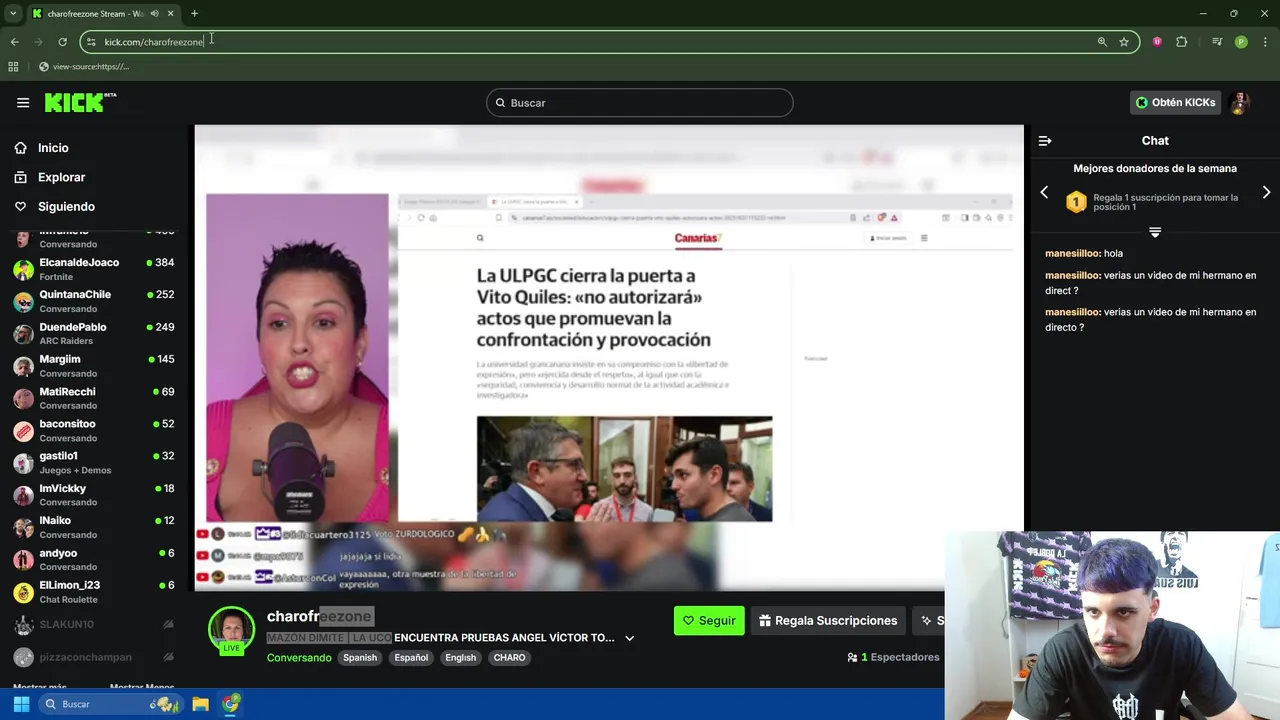Collapse the chat panel arrow icon
1280x720 pixels.
[1045, 141]
